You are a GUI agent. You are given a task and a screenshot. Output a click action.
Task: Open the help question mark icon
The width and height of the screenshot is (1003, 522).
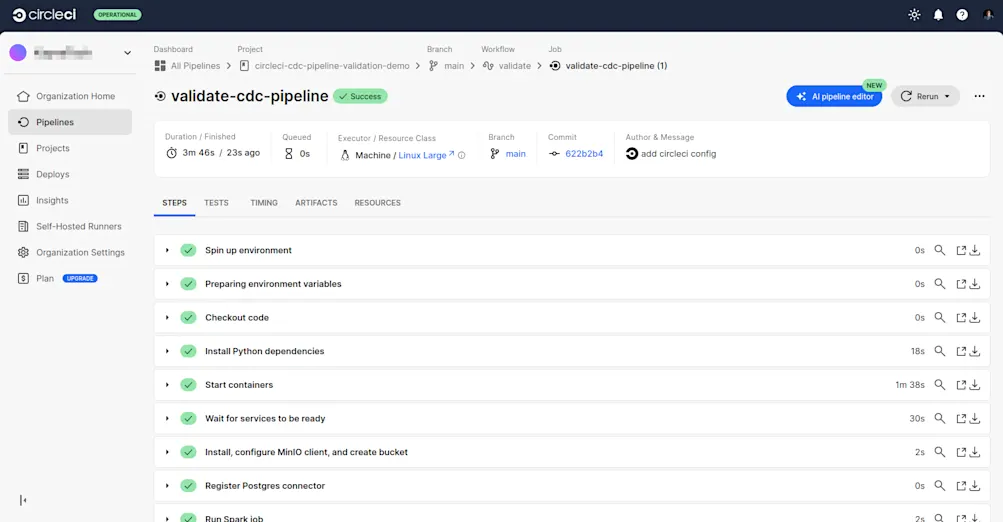(961, 15)
